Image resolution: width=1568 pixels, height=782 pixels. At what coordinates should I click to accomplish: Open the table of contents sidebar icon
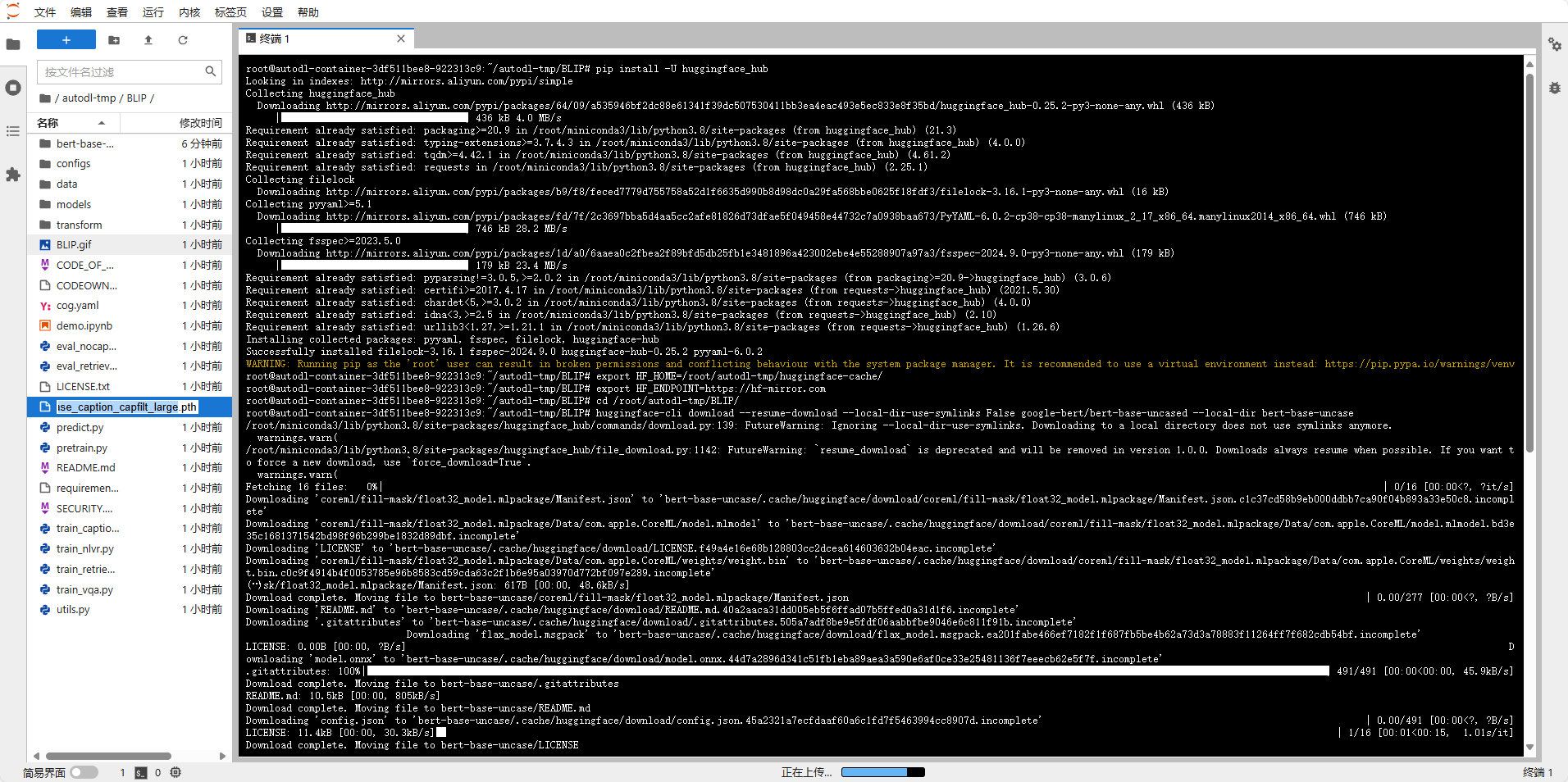[13, 131]
